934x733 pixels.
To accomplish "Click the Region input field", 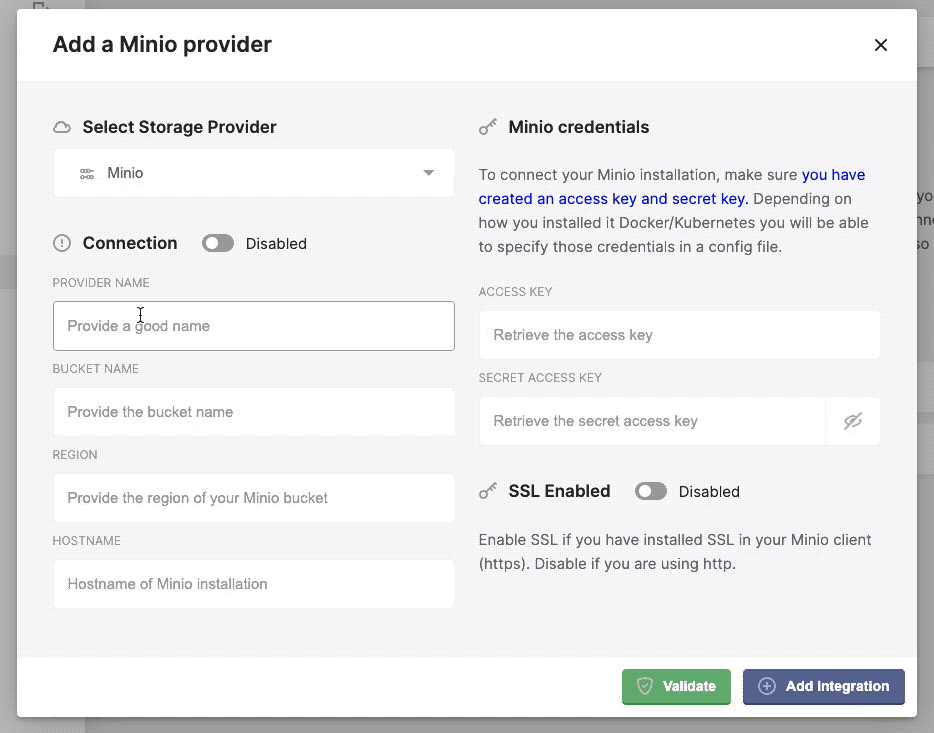I will 253,498.
